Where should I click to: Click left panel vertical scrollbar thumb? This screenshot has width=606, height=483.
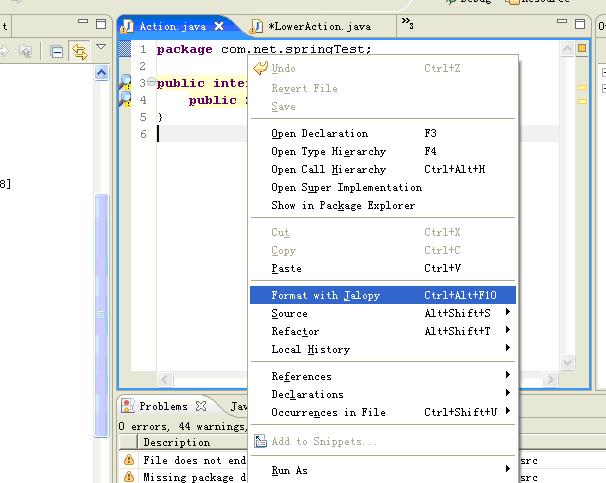pos(101,315)
